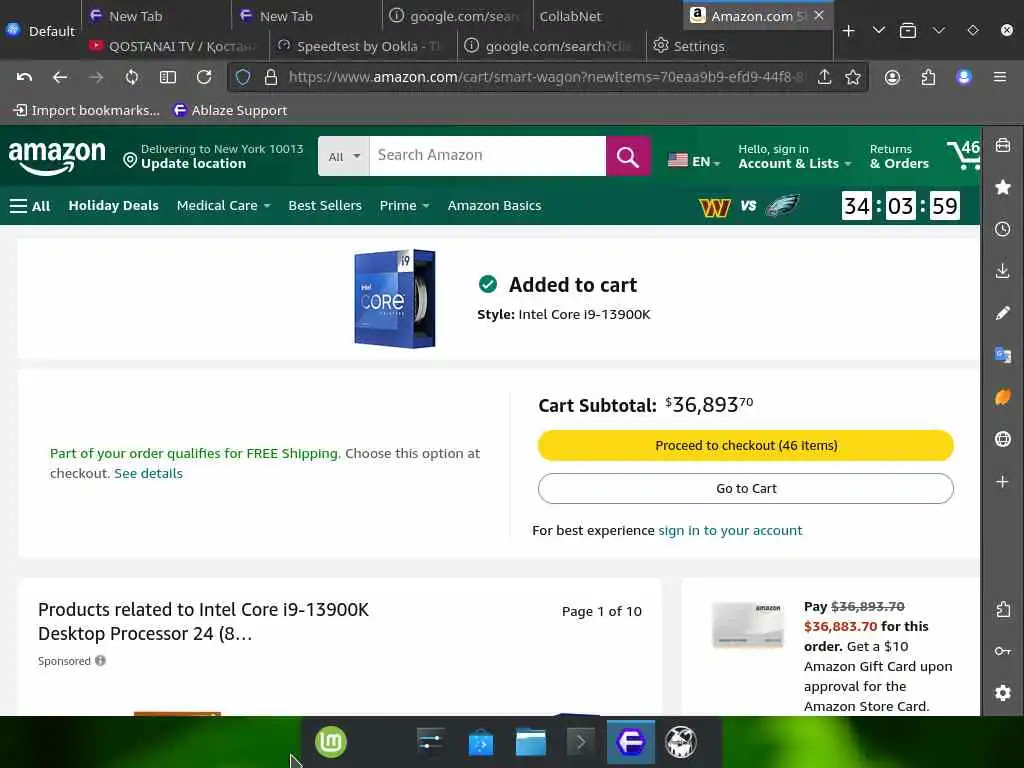
Task: Click the undo closed tab icon
Action: tap(24, 77)
